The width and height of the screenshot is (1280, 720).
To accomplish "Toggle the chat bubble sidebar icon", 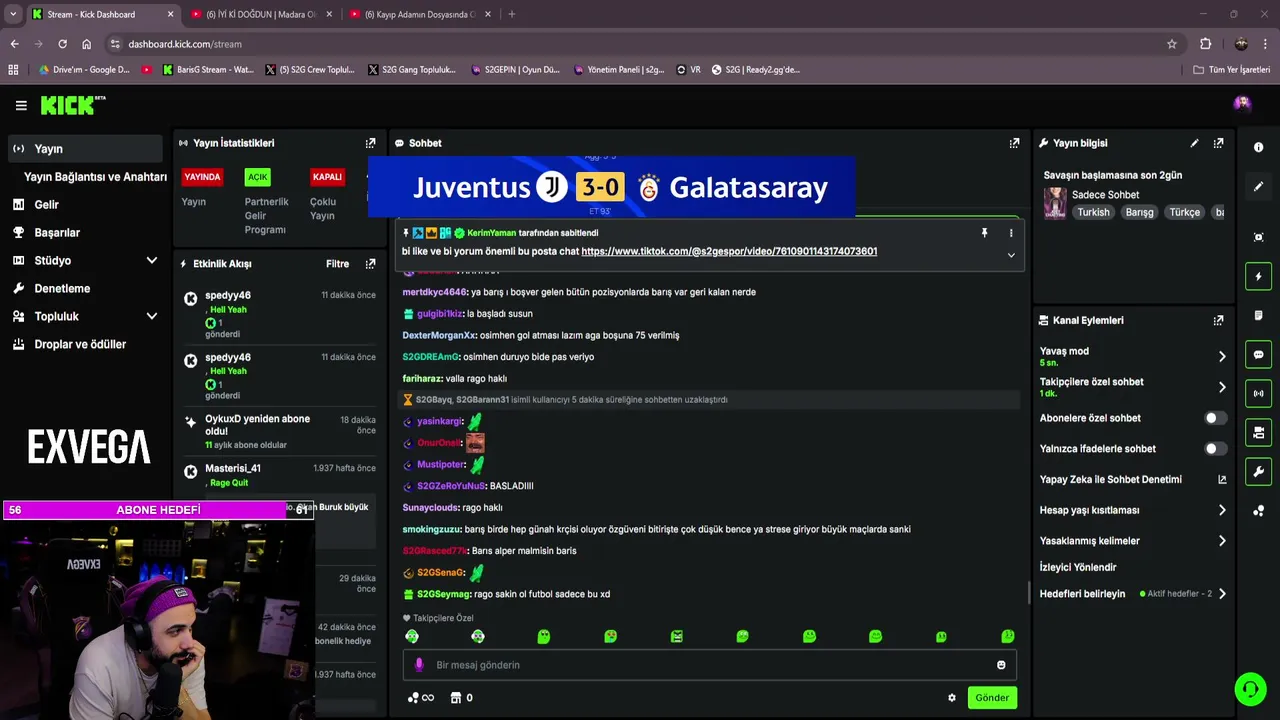I will coord(1258,354).
